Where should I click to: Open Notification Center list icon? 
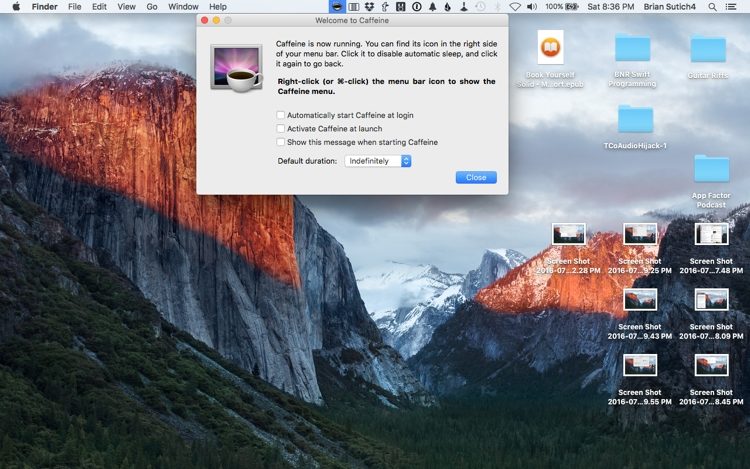(731, 7)
